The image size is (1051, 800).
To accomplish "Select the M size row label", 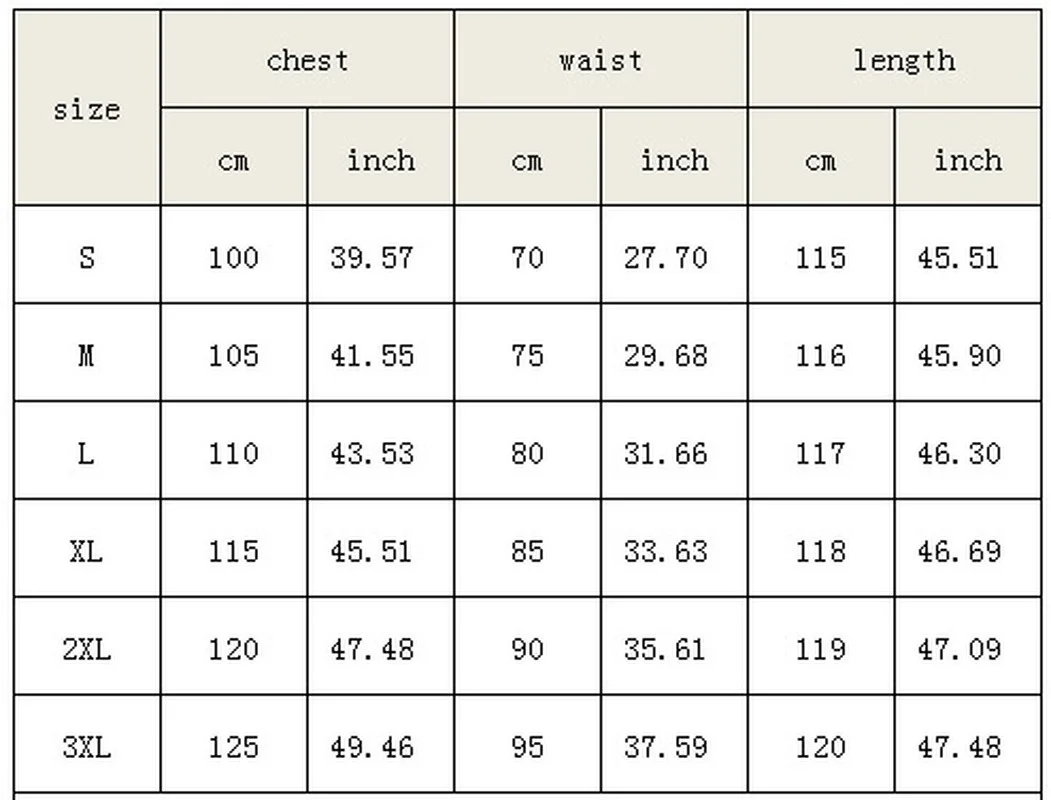I will [87, 355].
